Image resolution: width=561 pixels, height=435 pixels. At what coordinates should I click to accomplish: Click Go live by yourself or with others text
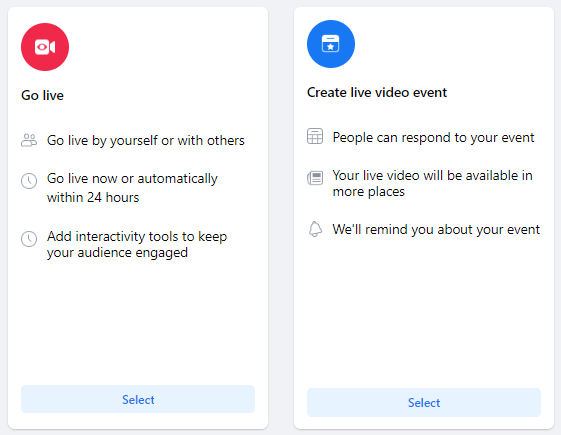[146, 141]
